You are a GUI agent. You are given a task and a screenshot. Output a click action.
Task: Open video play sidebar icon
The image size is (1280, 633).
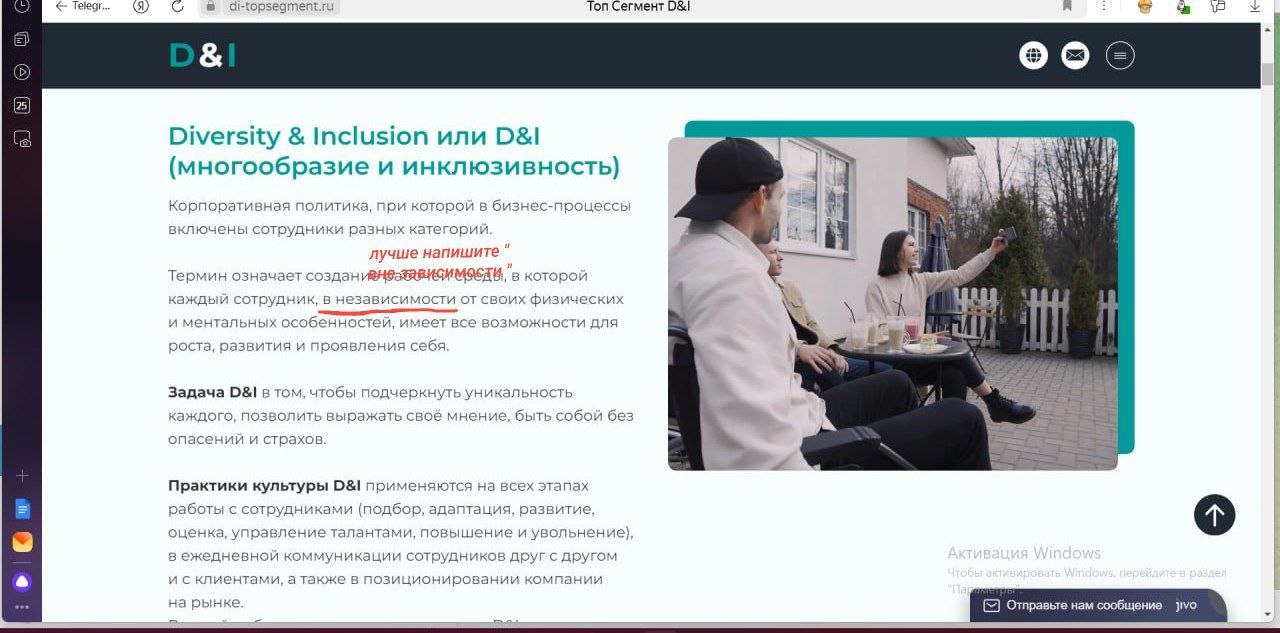tap(22, 72)
